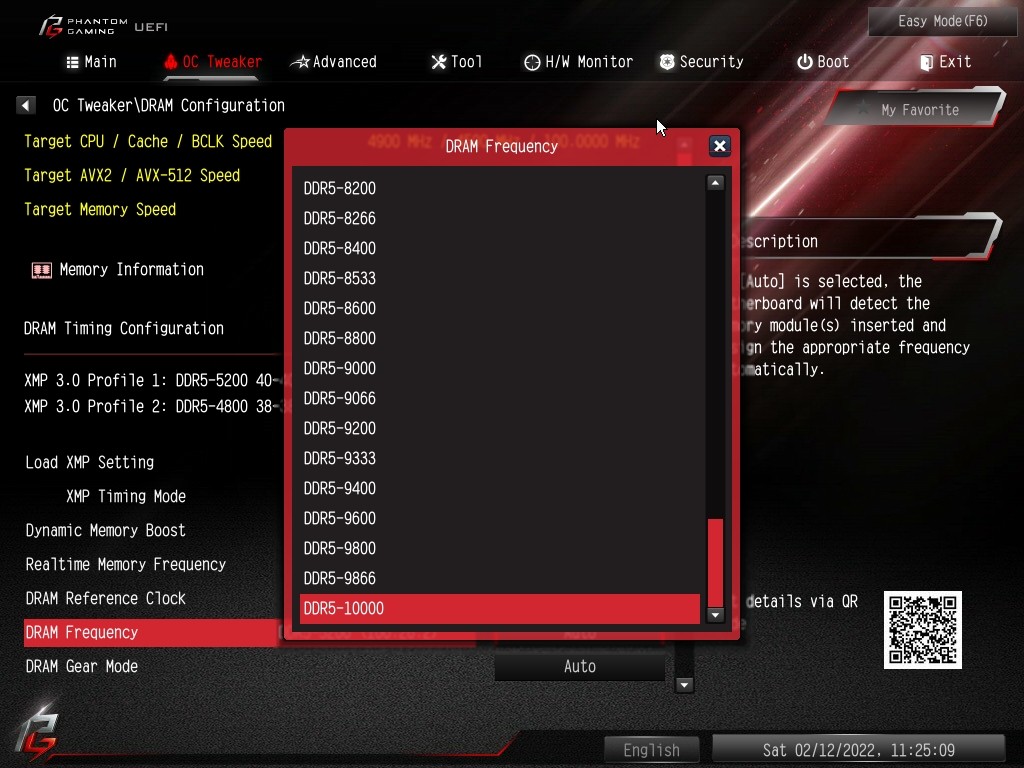The width and height of the screenshot is (1024, 768).
Task: Pick DDR5-9000
Action: click(x=500, y=368)
